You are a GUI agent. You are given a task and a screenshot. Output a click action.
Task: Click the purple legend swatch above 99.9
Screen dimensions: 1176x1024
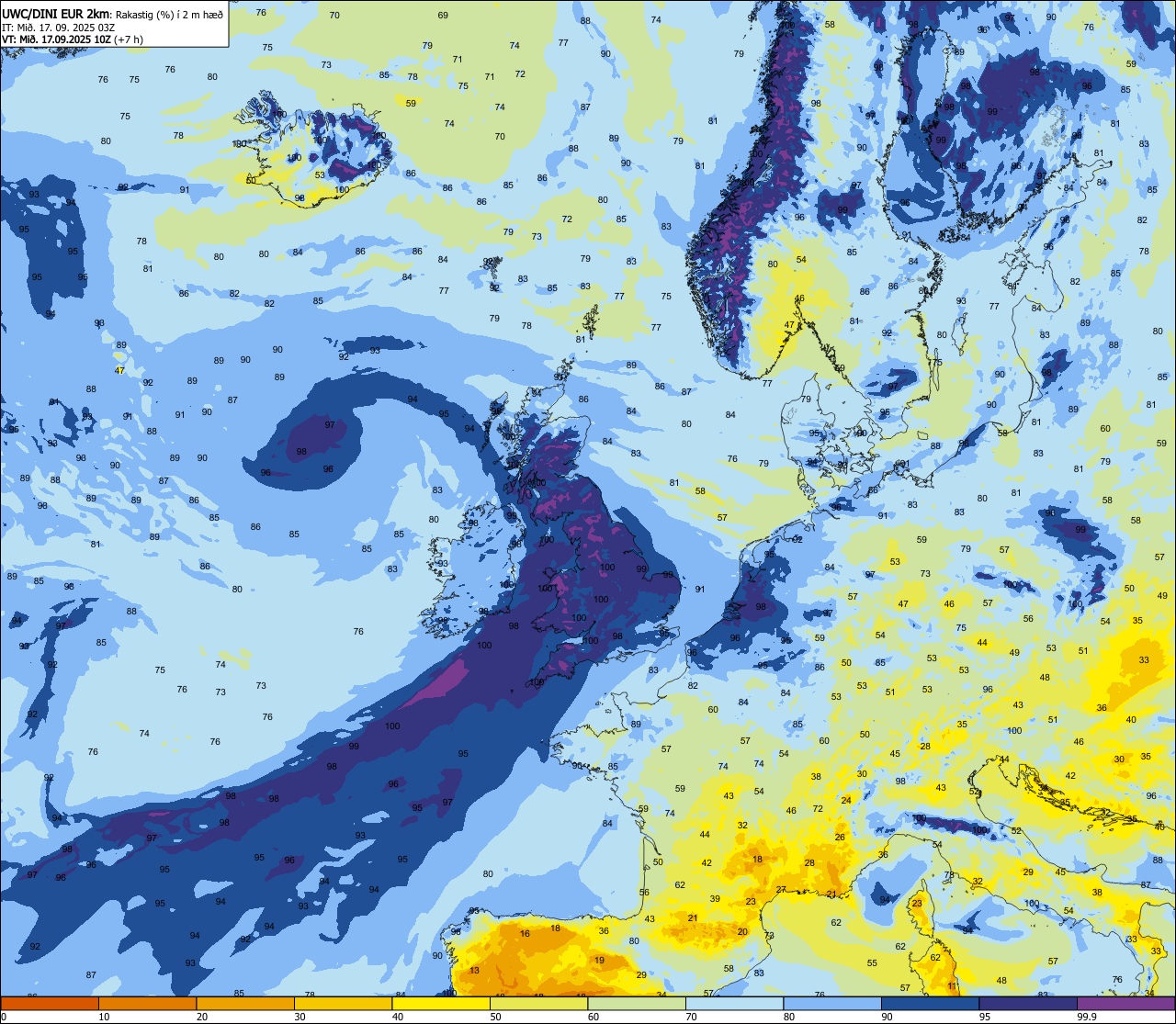pyautogui.click(x=1125, y=1003)
